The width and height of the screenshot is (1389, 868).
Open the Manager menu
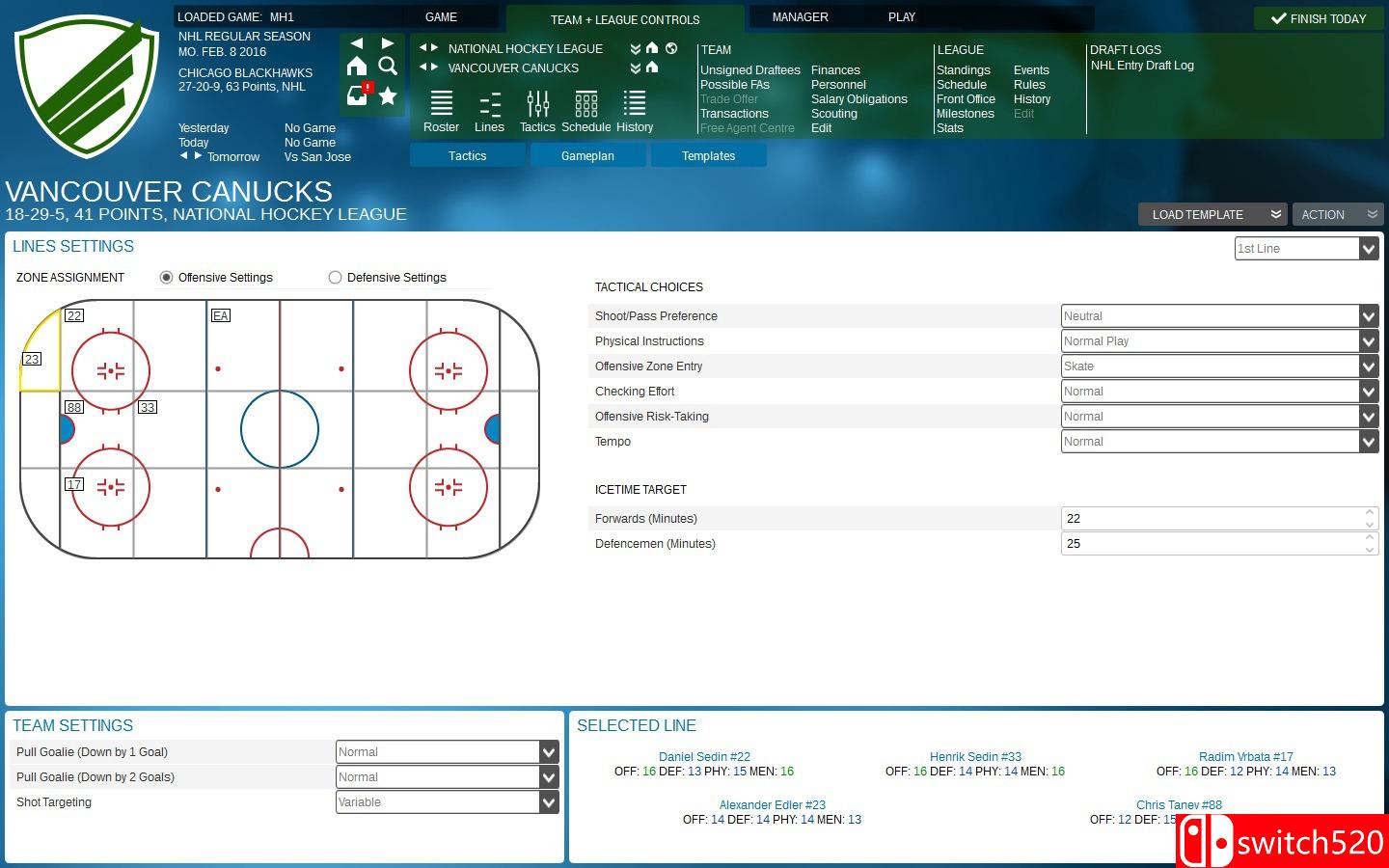800,17
